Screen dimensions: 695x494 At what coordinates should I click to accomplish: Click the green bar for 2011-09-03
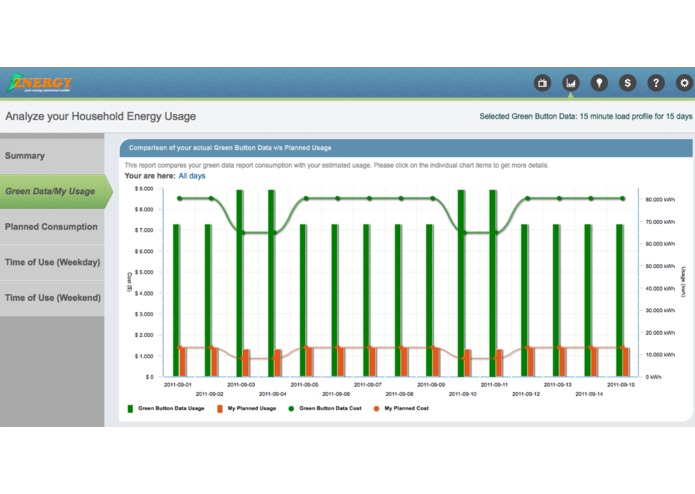(x=239, y=283)
